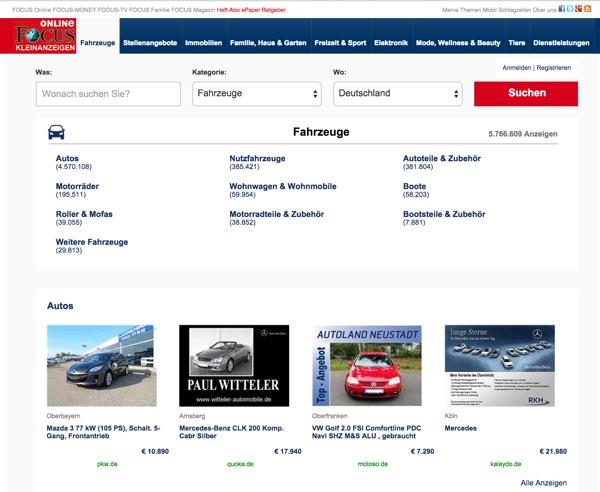The width and height of the screenshot is (600, 492).
Task: Switch to the Elektronik tab
Action: [390, 44]
